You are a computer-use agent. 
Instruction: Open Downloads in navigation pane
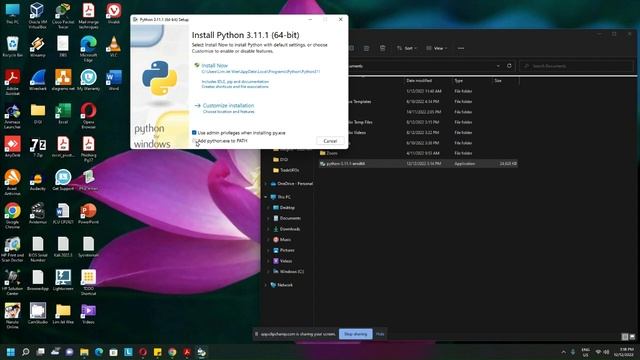(x=290, y=229)
